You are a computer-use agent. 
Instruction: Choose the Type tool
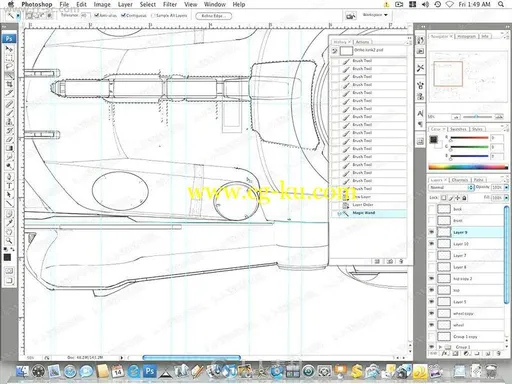point(9,186)
